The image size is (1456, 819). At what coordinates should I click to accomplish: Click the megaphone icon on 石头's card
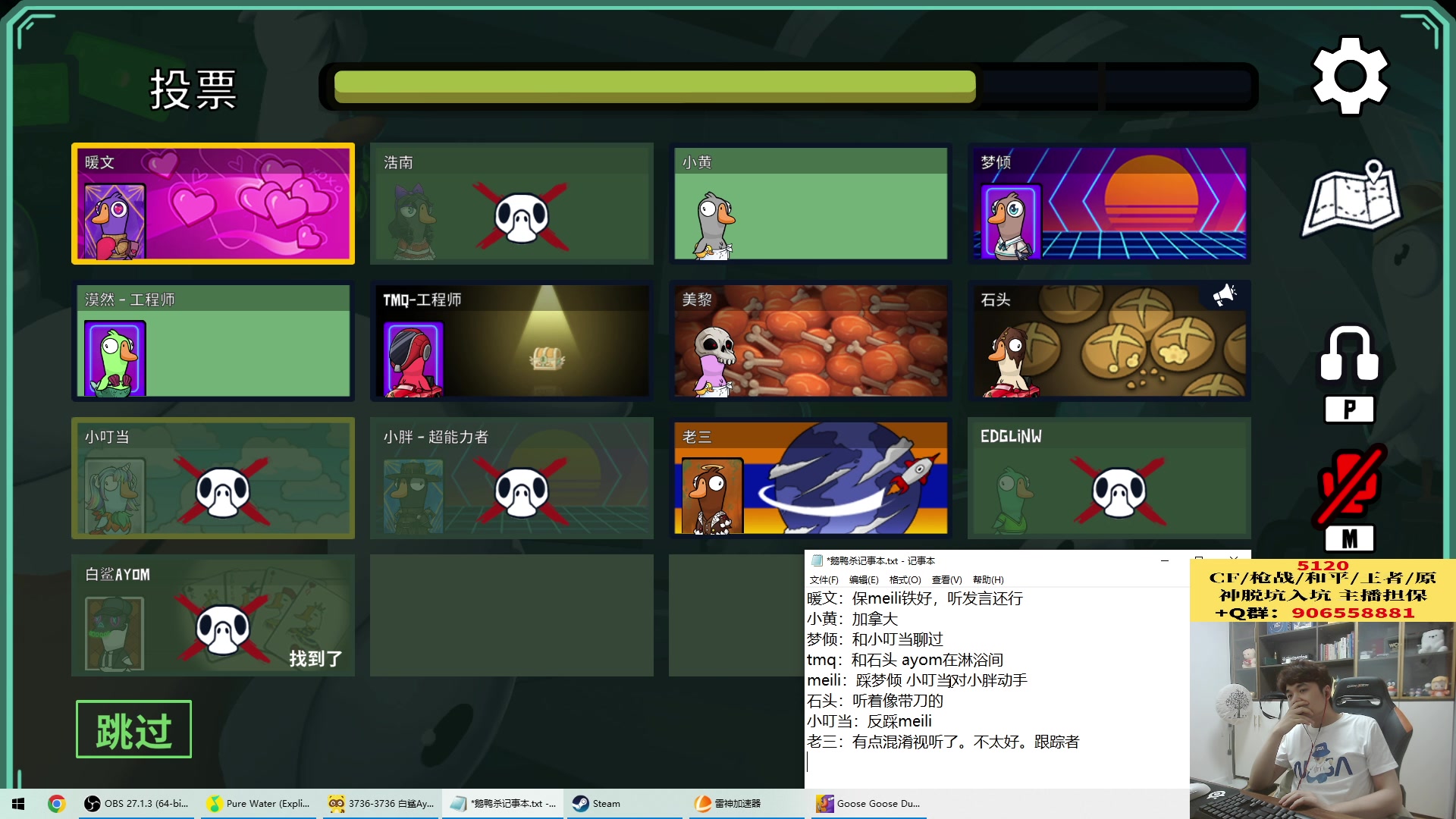click(x=1224, y=295)
